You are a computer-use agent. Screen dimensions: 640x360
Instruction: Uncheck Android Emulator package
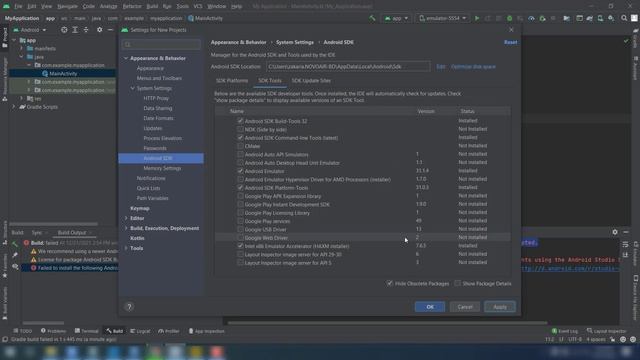240,171
